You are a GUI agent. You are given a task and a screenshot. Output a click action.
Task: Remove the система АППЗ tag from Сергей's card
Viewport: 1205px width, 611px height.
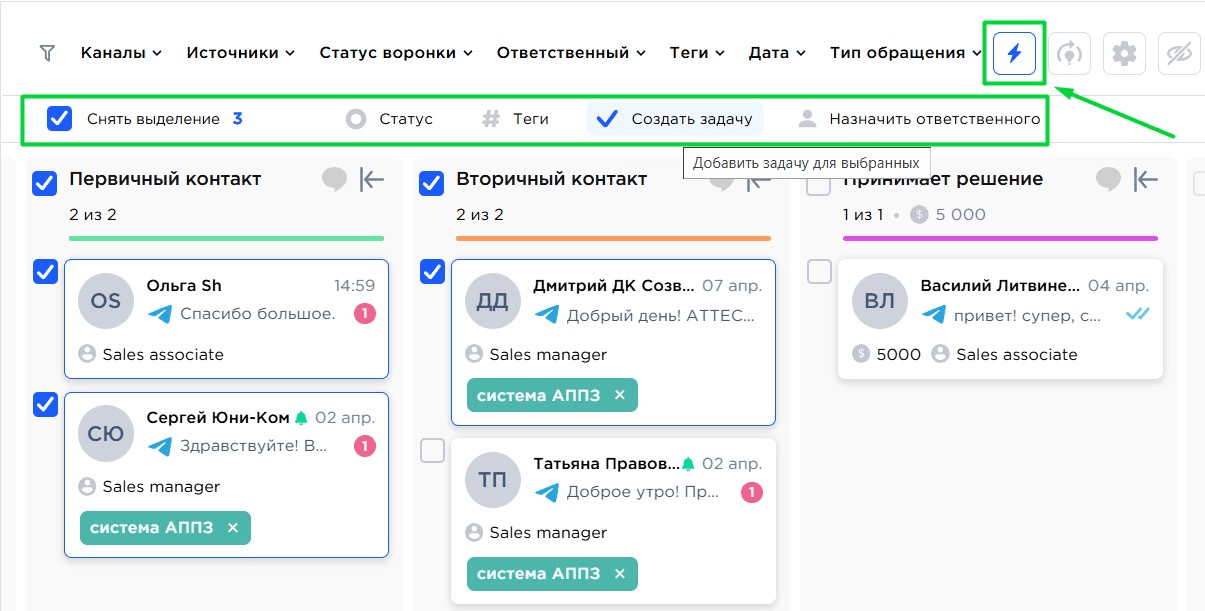pos(231,528)
